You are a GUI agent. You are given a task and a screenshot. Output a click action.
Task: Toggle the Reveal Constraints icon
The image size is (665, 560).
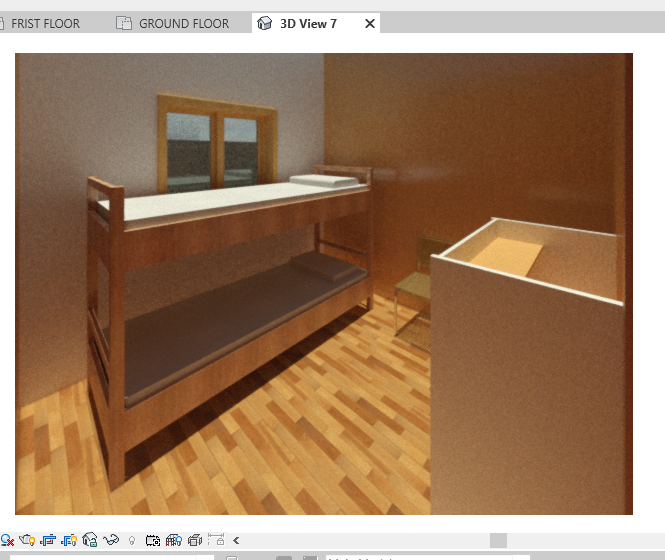[216, 540]
